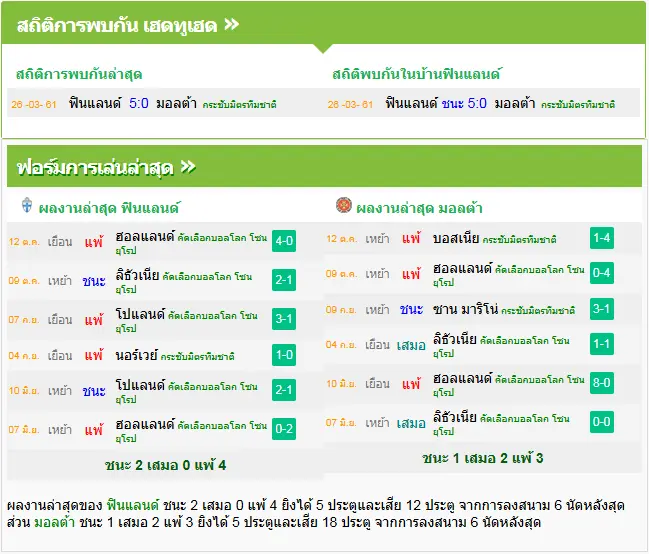Click the นอร์เวย์ team name in Finland's list
Screen dimensions: 649x554
(x=137, y=355)
